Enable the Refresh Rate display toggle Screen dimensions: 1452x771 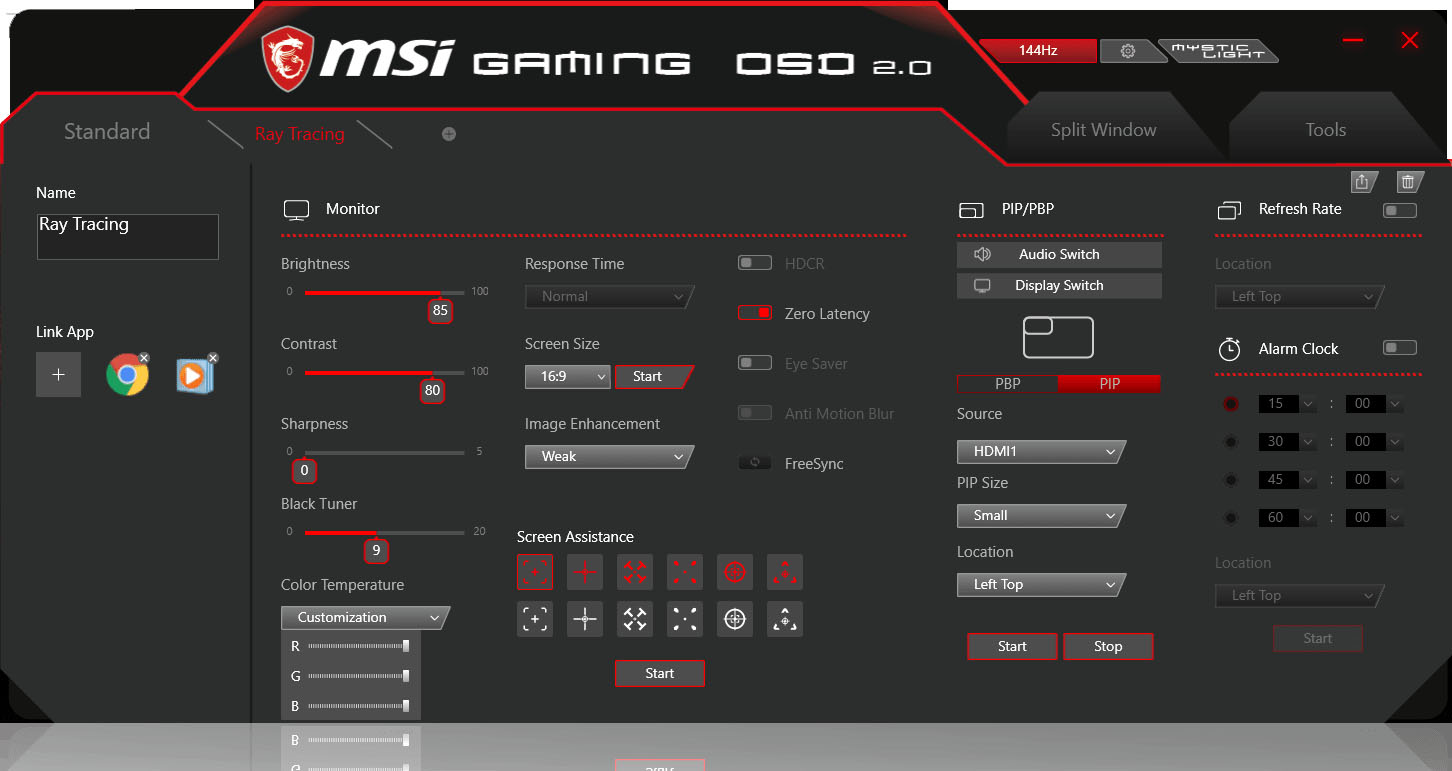click(1400, 210)
